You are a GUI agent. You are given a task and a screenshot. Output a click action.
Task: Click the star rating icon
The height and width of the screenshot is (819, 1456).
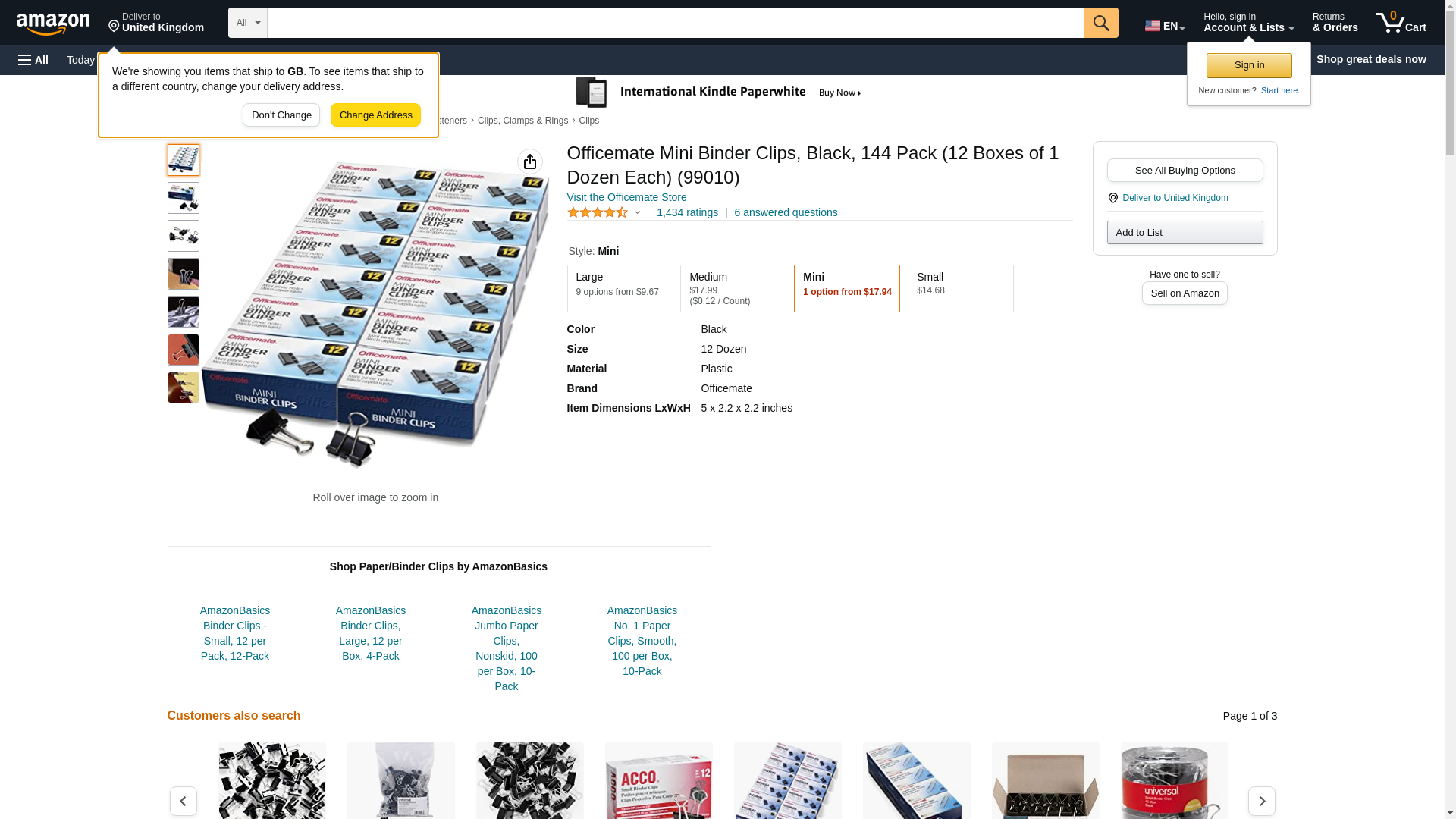click(598, 213)
